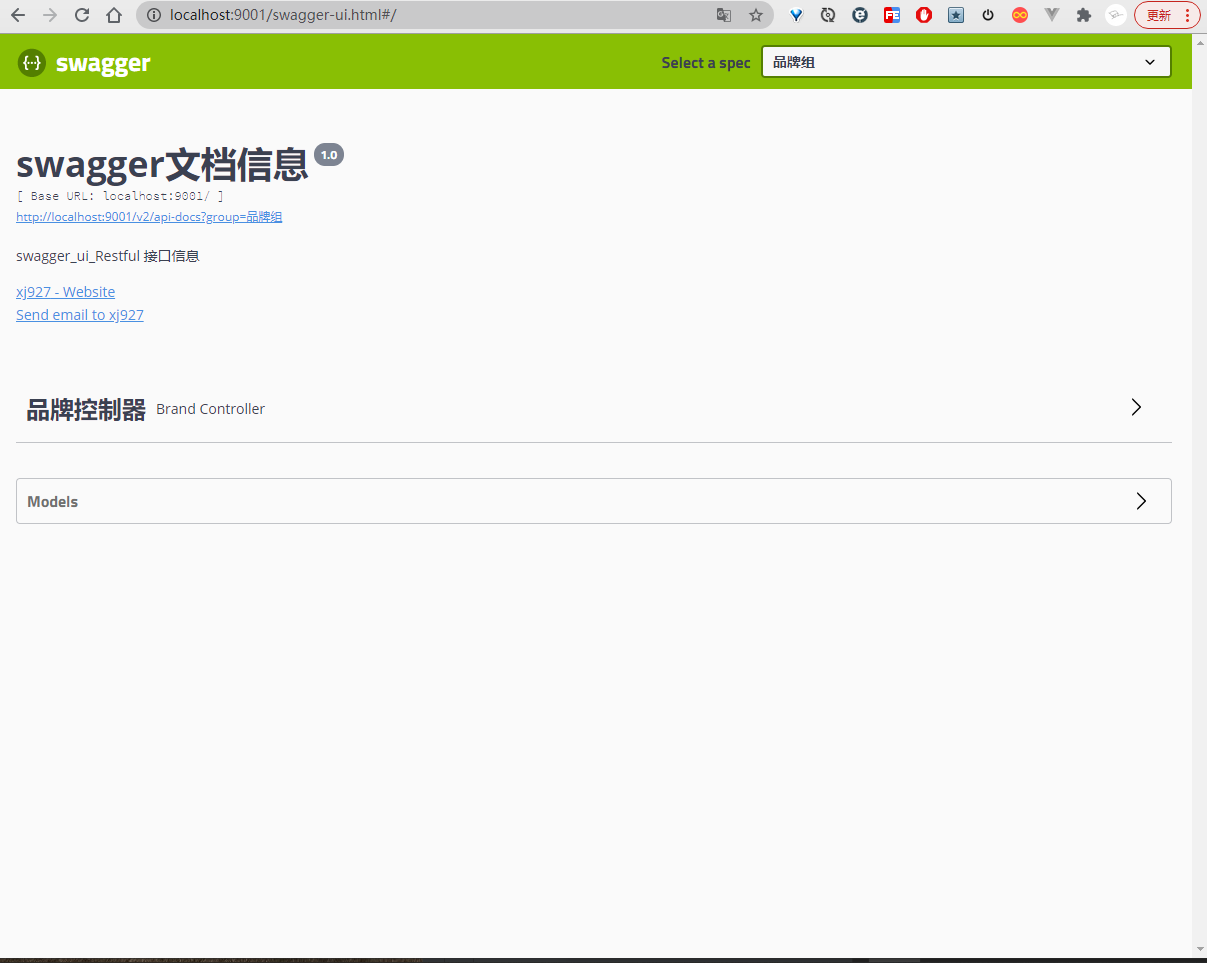Screen dimensions: 1207x963
Task: Open the api-docs group link
Action: pyautogui.click(x=149, y=217)
